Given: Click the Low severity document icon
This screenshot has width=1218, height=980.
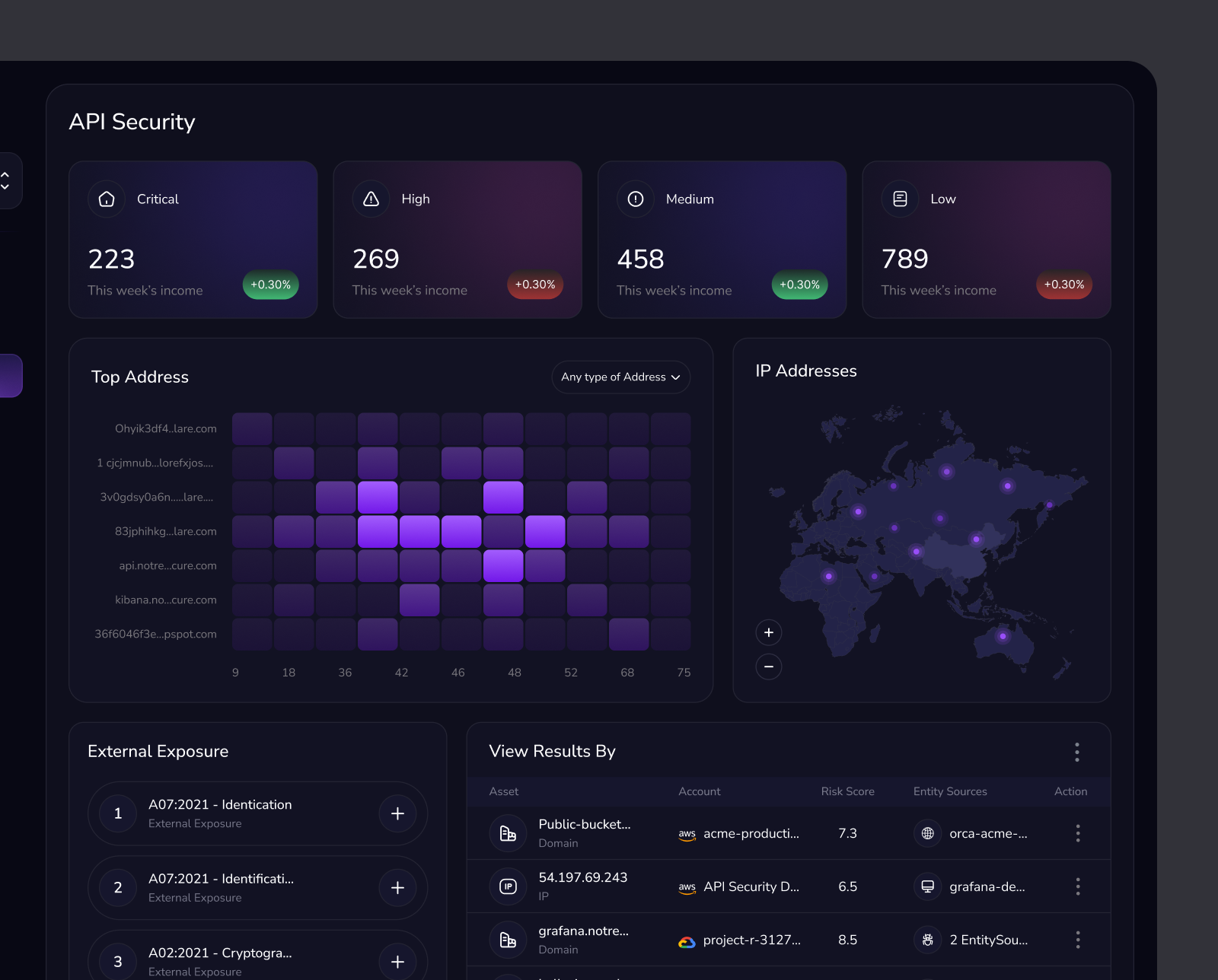Looking at the screenshot, I should point(900,199).
